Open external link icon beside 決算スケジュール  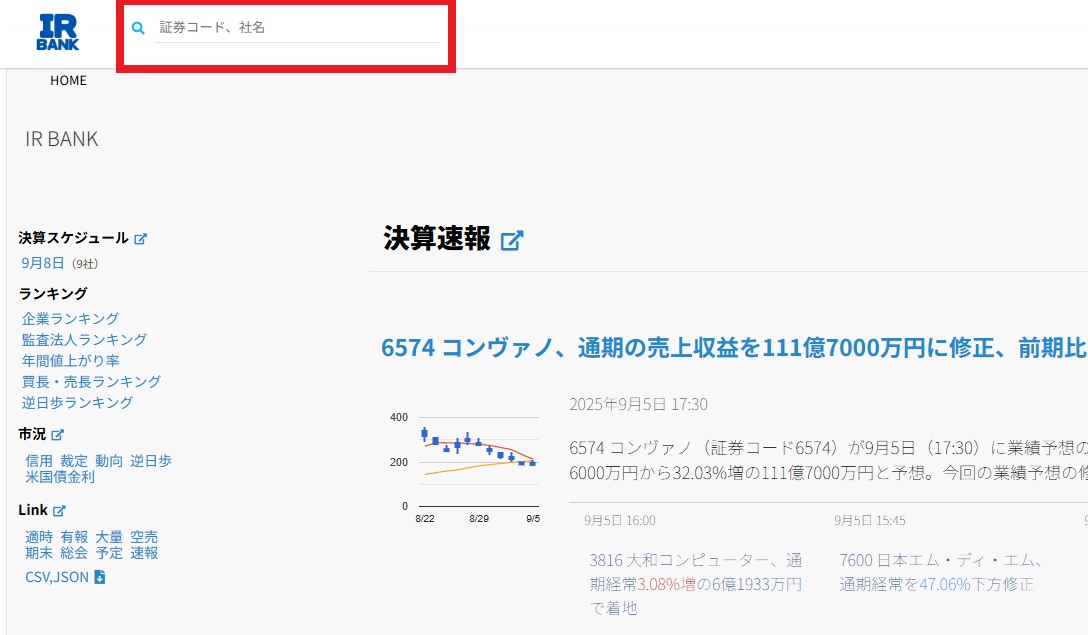click(141, 239)
